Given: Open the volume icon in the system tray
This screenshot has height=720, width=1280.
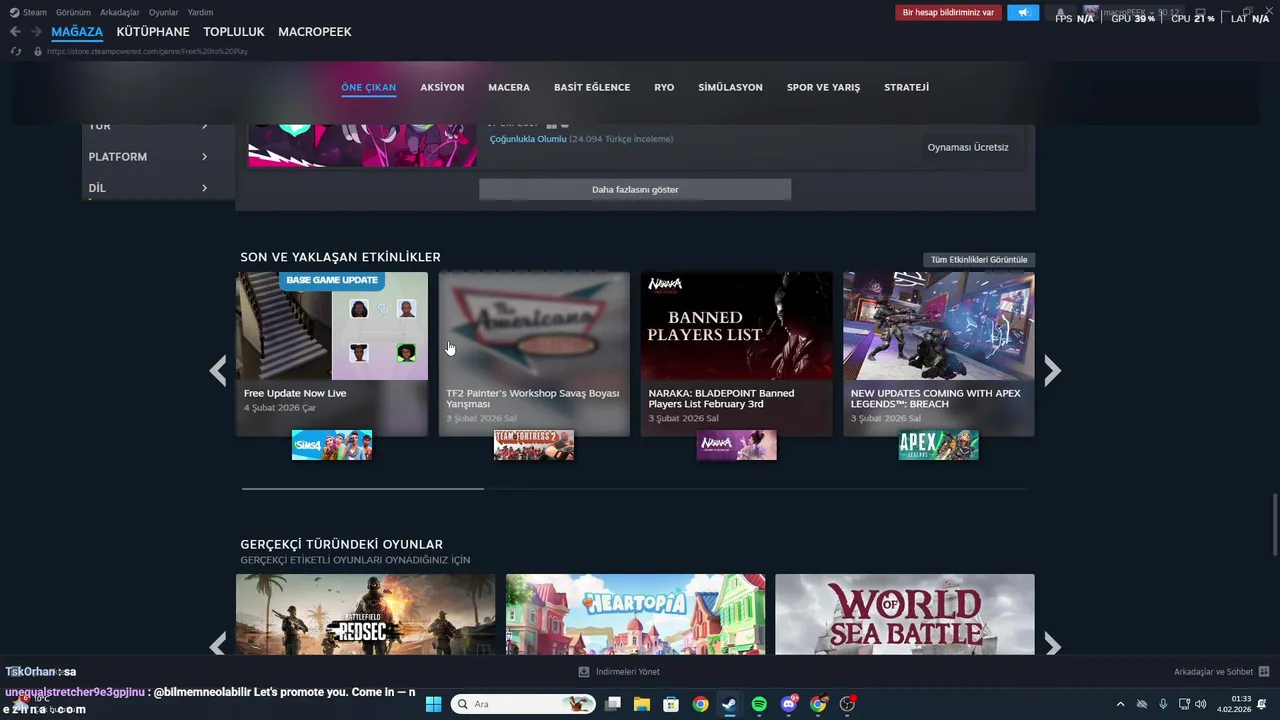Looking at the screenshot, I should (1201, 704).
